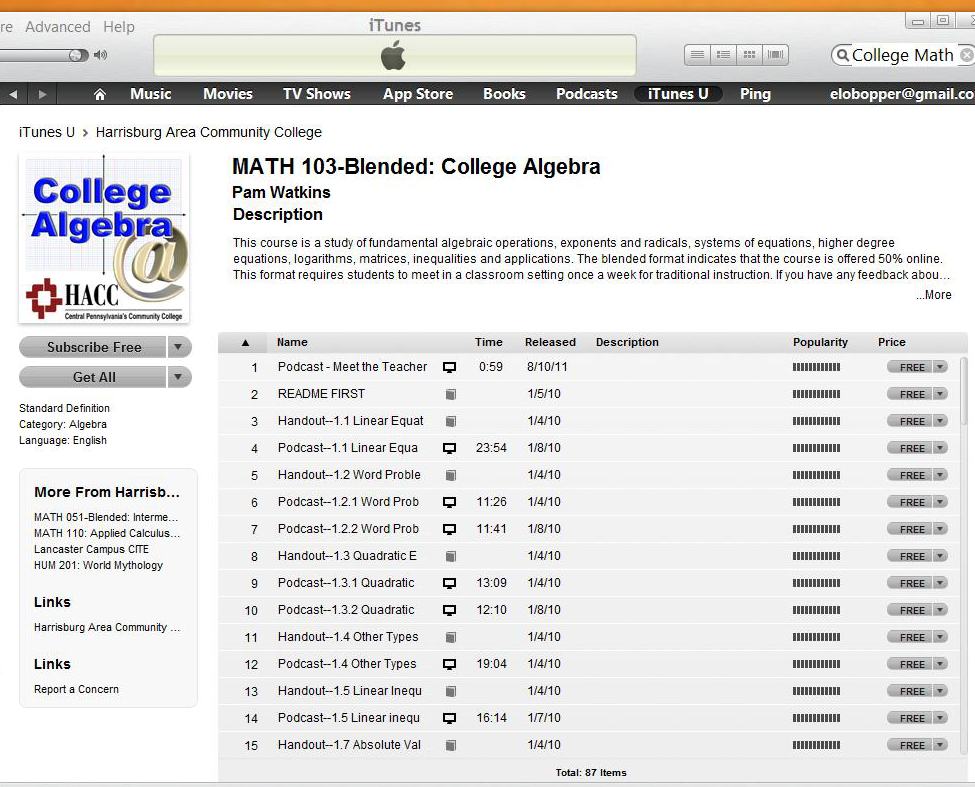Open the Help menu

pos(119,27)
